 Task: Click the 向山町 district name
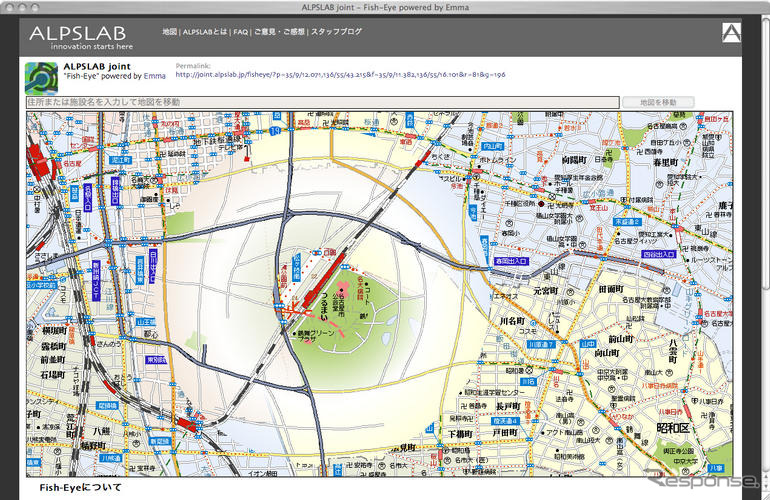tap(607, 353)
